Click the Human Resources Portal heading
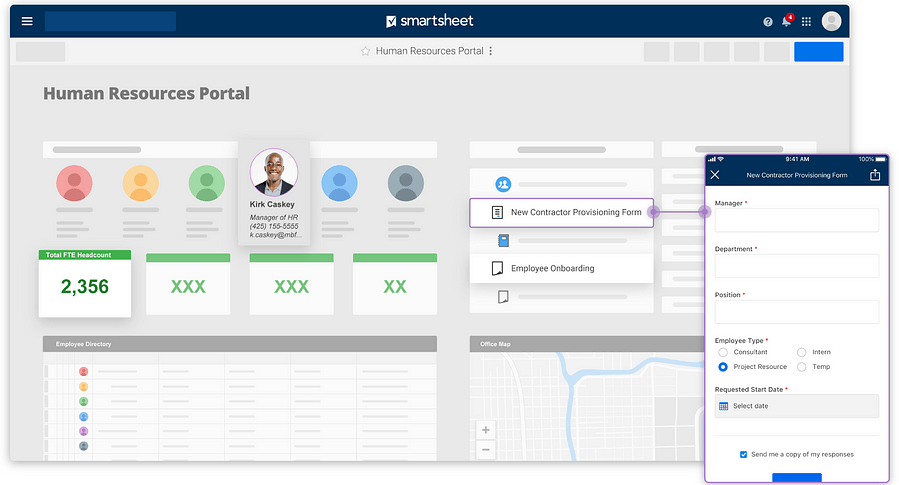 (146, 93)
